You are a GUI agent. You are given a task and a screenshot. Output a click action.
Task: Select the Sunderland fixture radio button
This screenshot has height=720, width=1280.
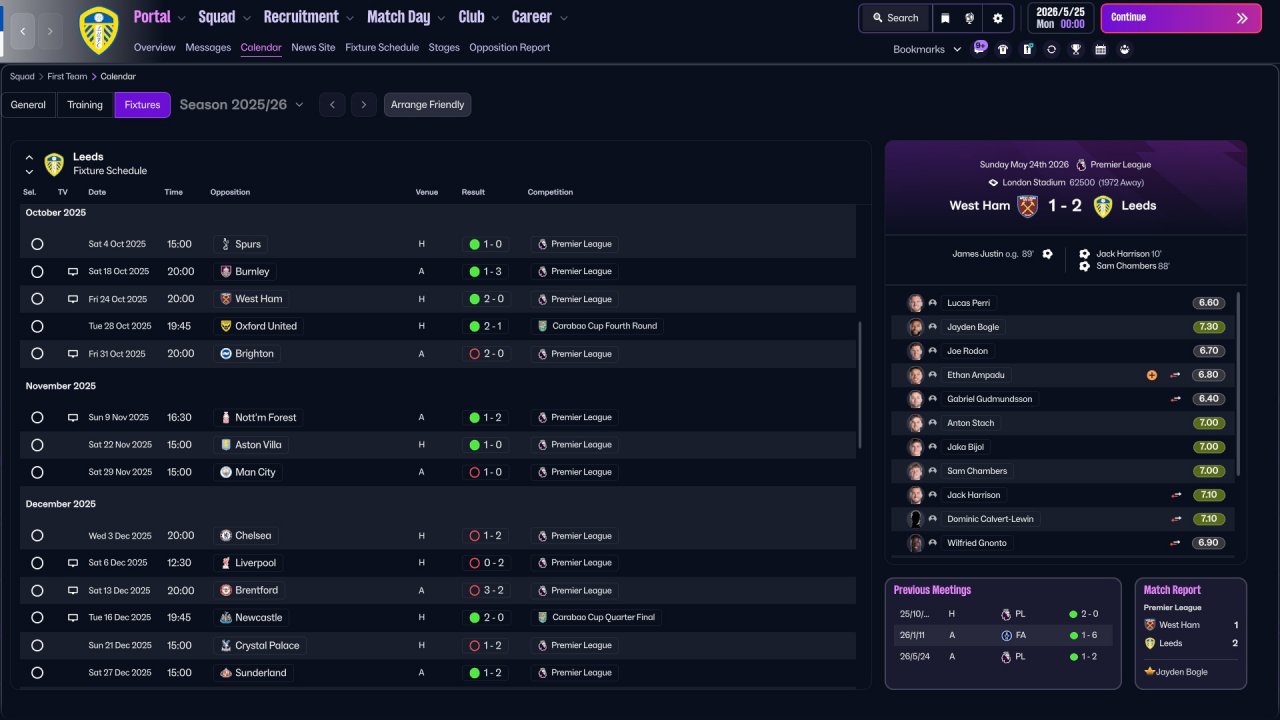[37, 673]
